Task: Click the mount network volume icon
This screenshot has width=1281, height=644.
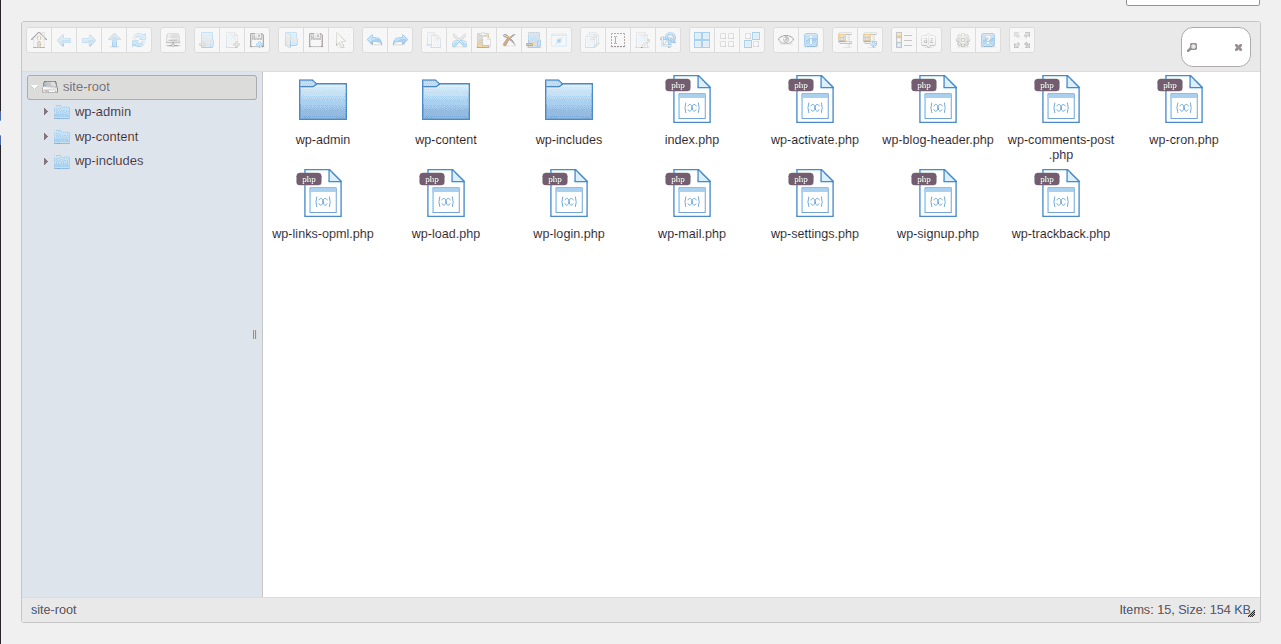Action: 173,41
